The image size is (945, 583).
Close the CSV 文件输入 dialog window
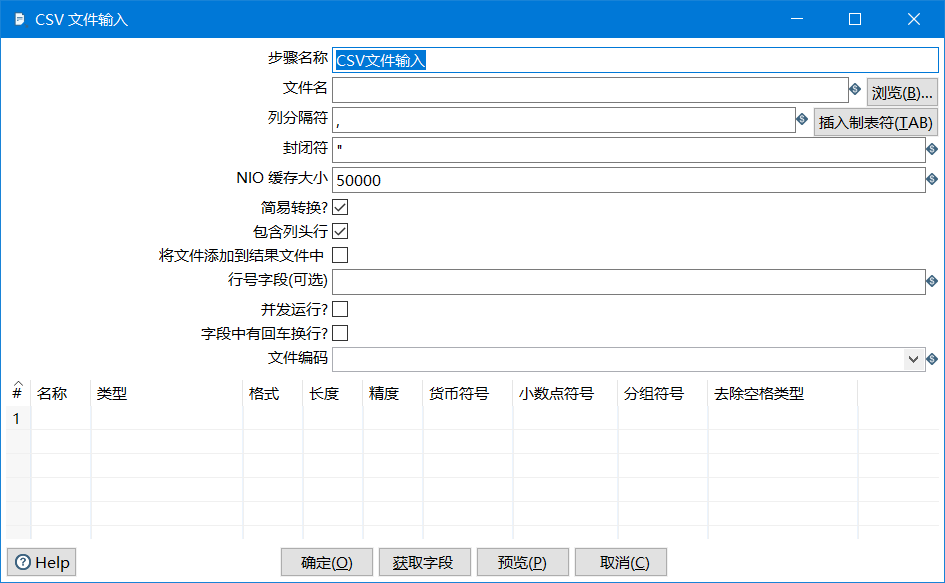point(914,19)
